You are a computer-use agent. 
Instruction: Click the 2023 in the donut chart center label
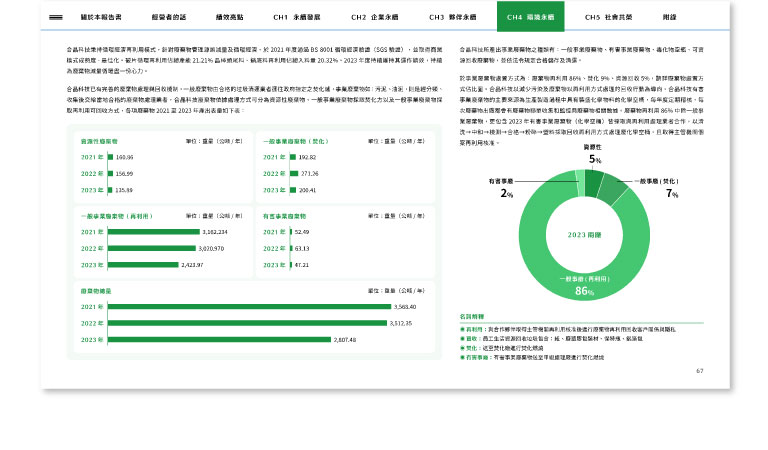583,234
